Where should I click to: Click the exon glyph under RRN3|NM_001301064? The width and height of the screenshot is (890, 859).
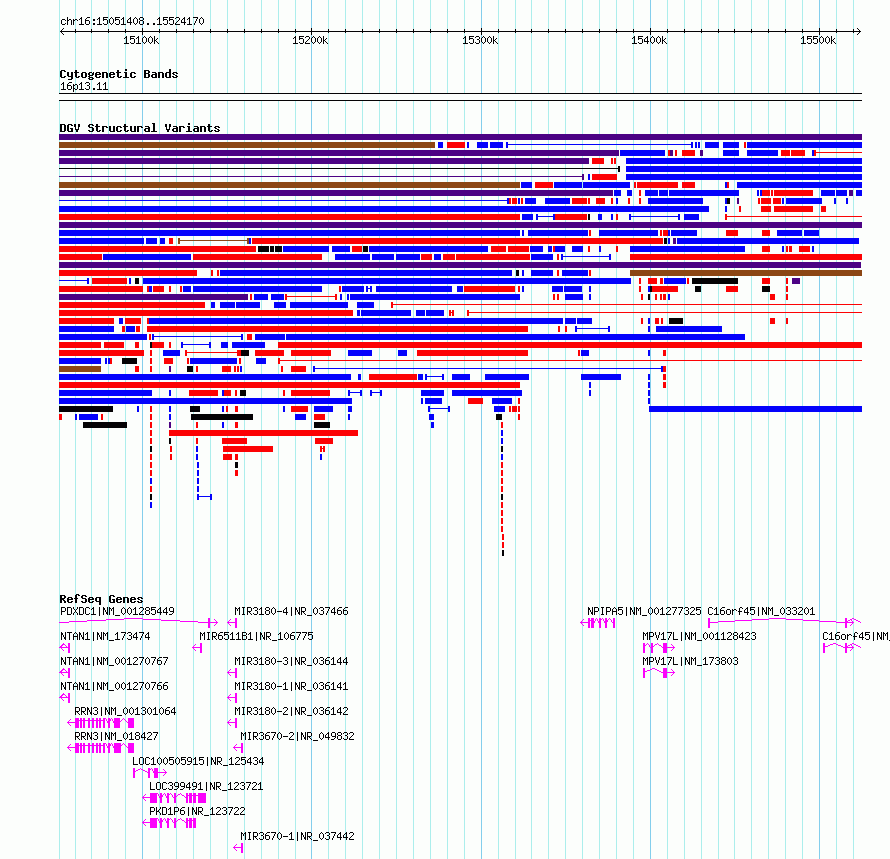(100, 723)
